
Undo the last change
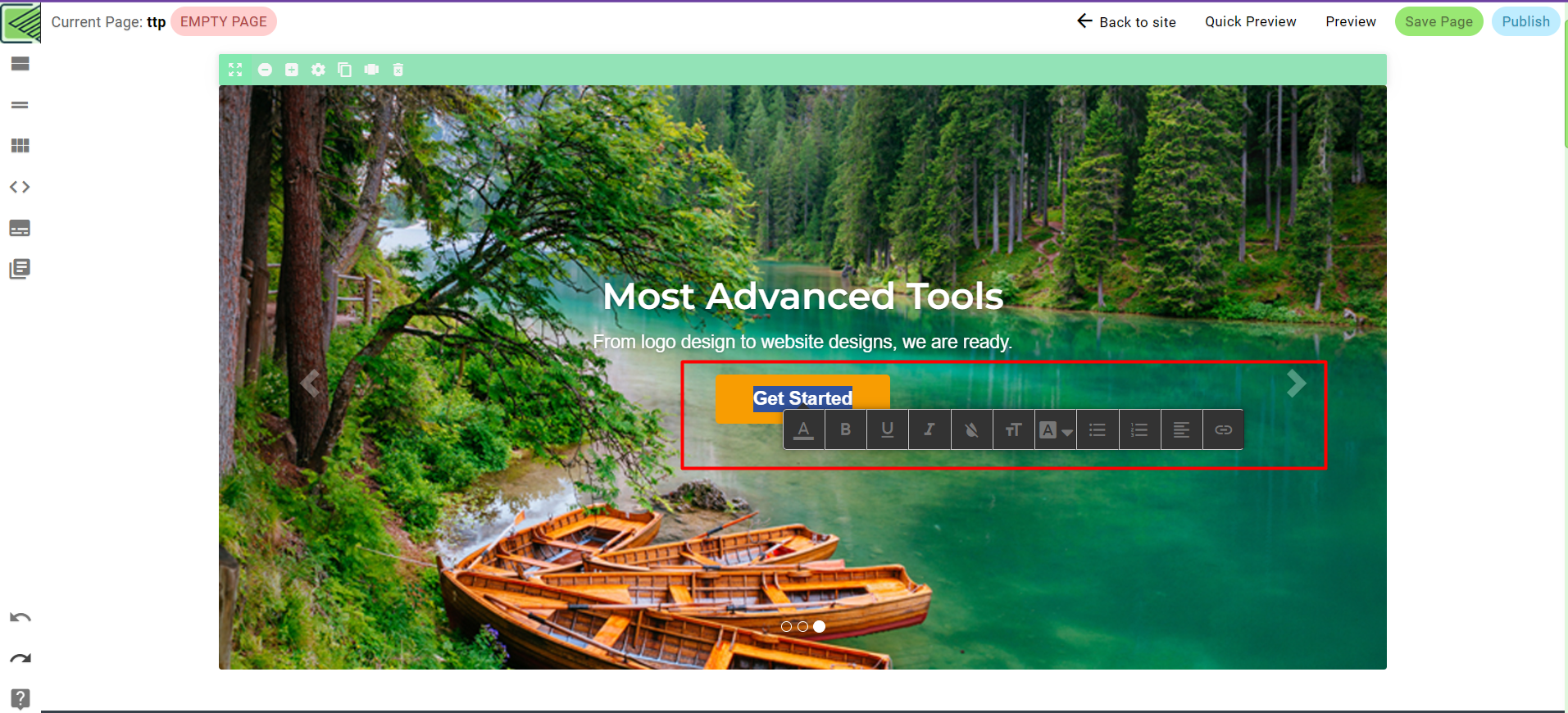(x=20, y=617)
